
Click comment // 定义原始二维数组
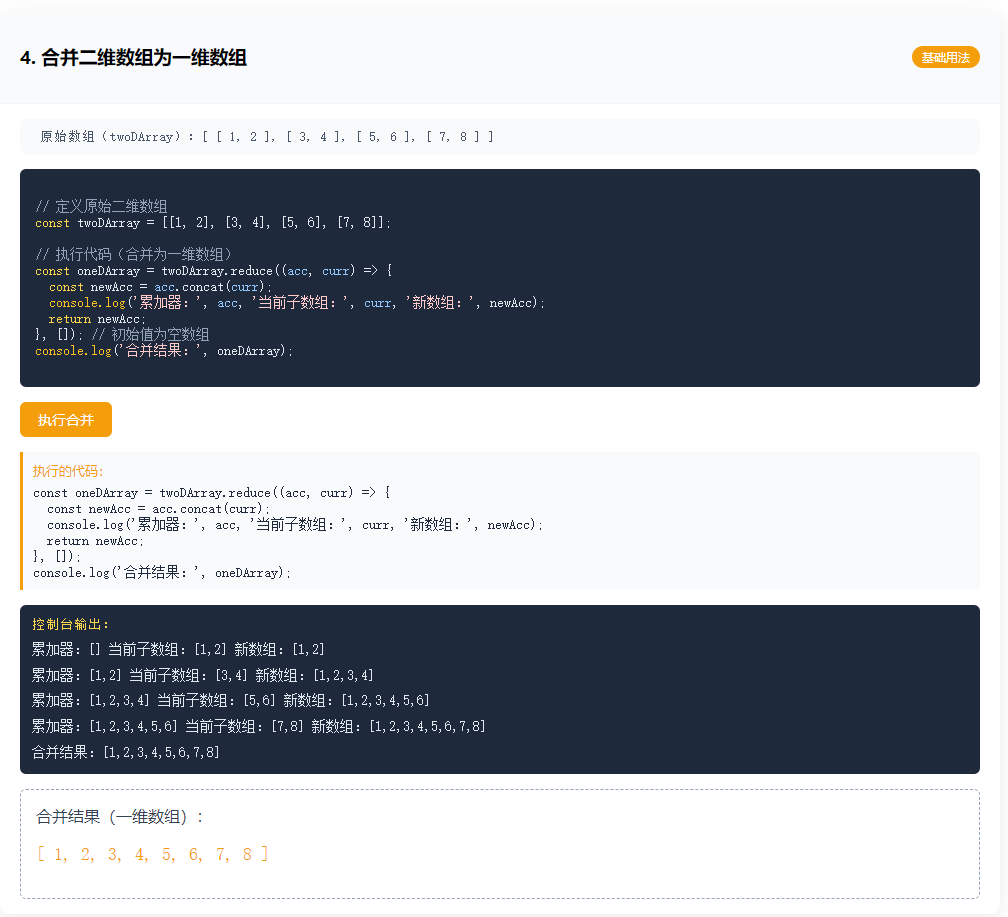pyautogui.click(x=101, y=206)
